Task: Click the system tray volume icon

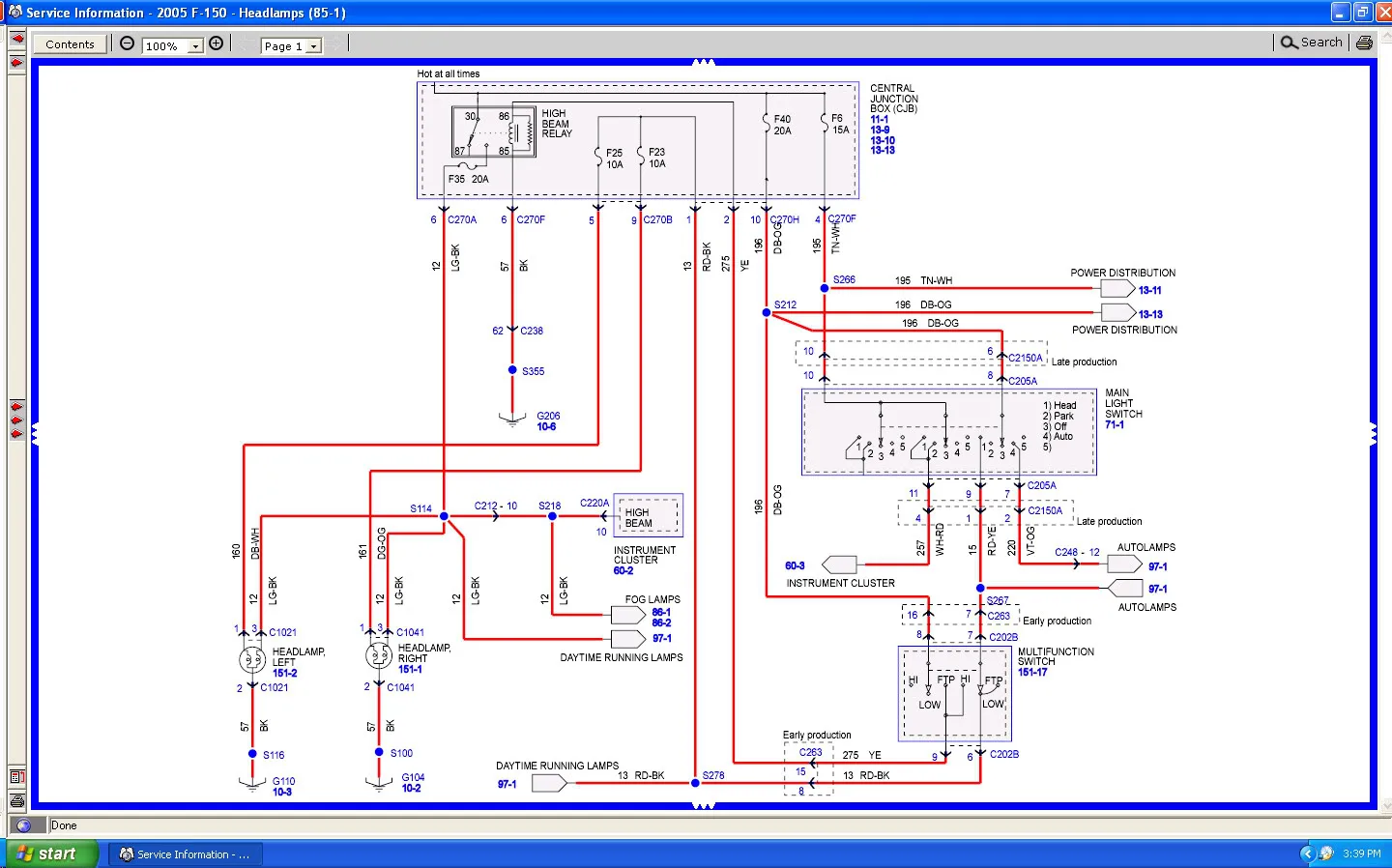Action: pos(1326,854)
